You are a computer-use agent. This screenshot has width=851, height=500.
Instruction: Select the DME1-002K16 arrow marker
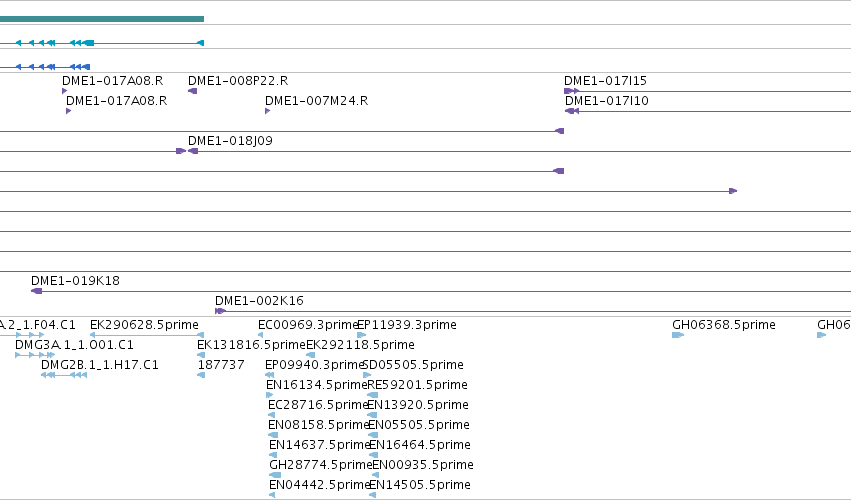220,312
